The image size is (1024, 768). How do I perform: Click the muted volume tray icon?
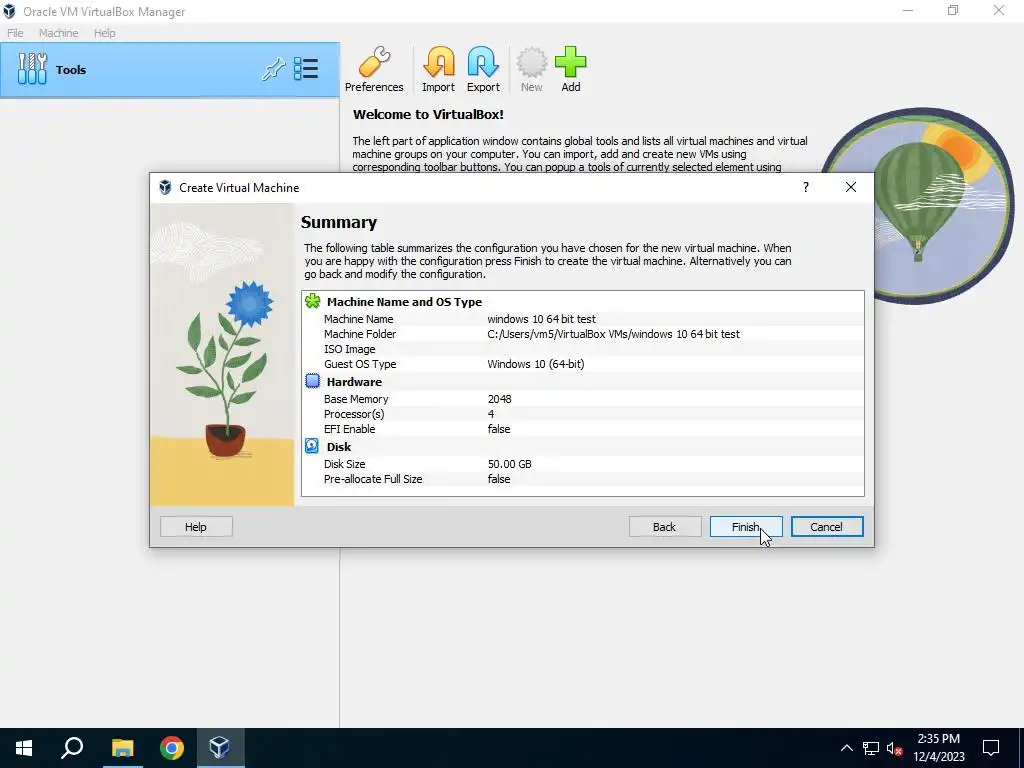point(894,748)
